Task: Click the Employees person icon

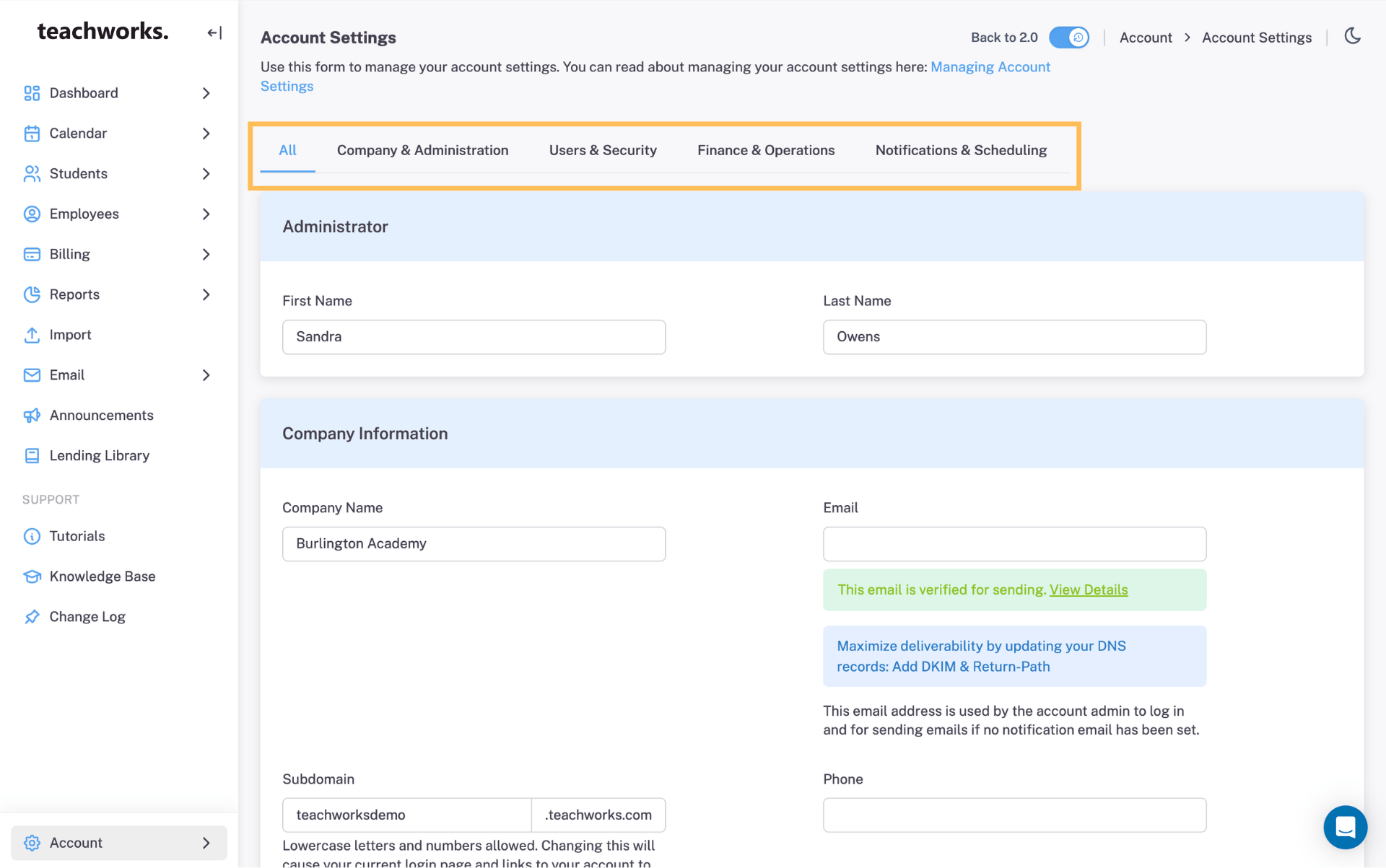Action: coord(32,214)
